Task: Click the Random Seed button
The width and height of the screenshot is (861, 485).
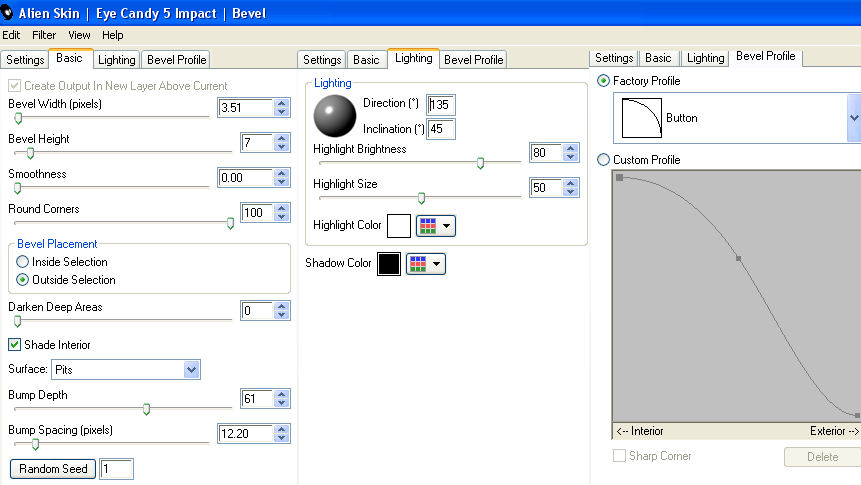Action: tap(53, 469)
